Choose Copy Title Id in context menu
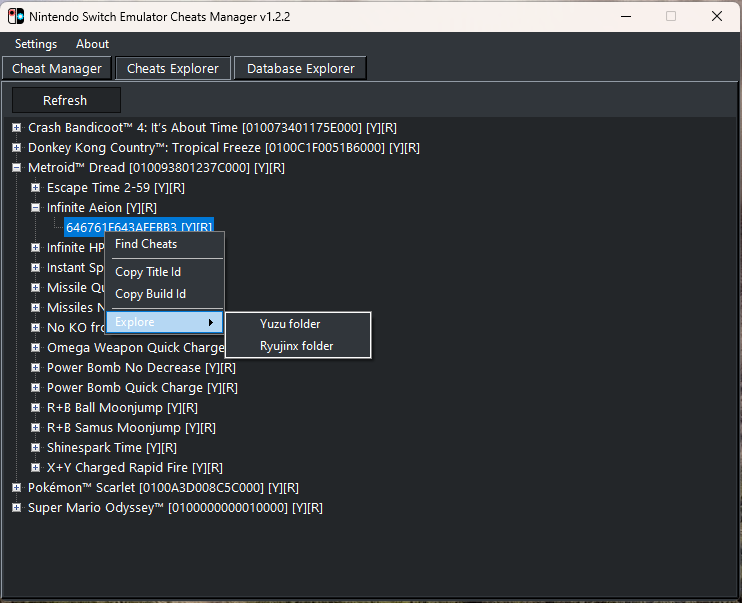The width and height of the screenshot is (742, 603). pyautogui.click(x=164, y=272)
